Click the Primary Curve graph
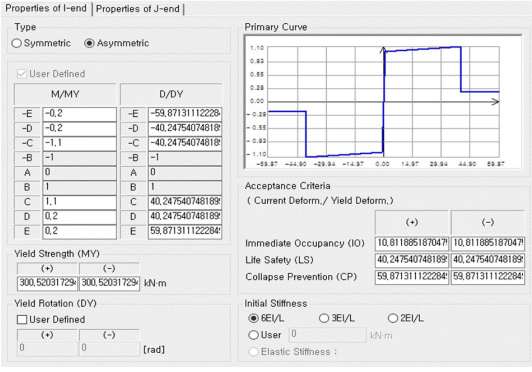The height and width of the screenshot is (372, 532). pos(383,102)
